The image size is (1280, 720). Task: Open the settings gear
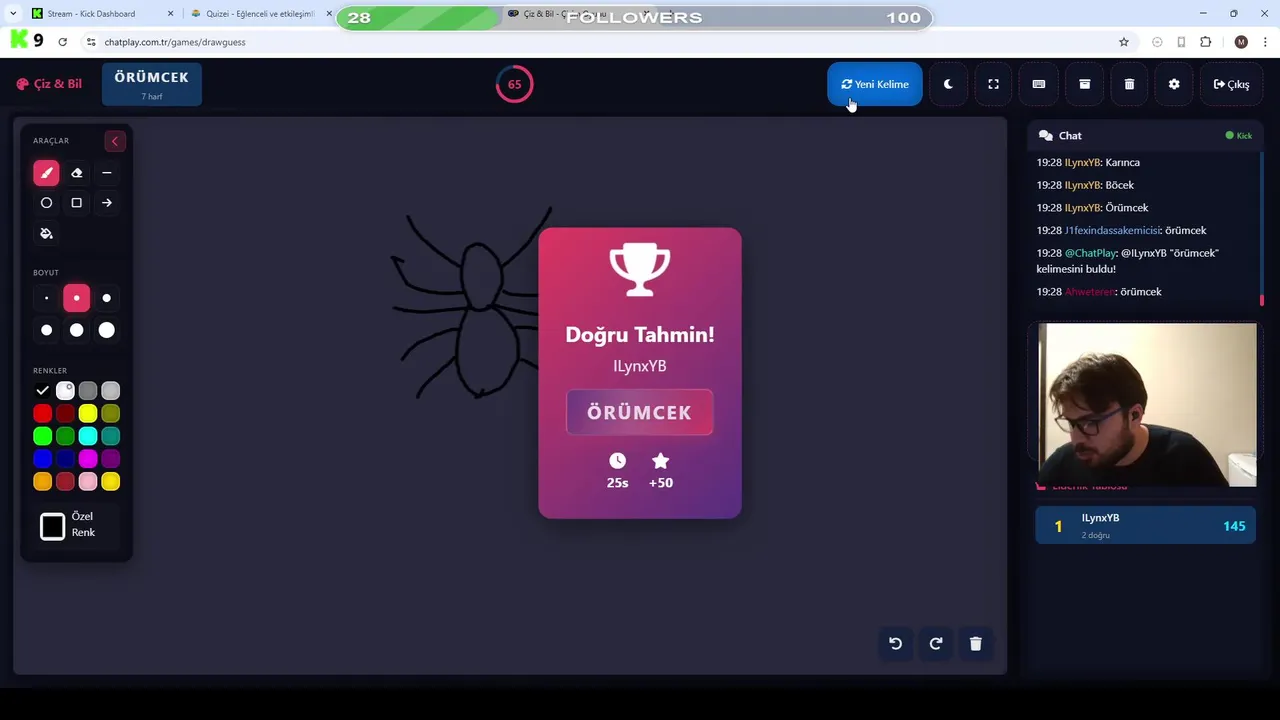point(1174,84)
